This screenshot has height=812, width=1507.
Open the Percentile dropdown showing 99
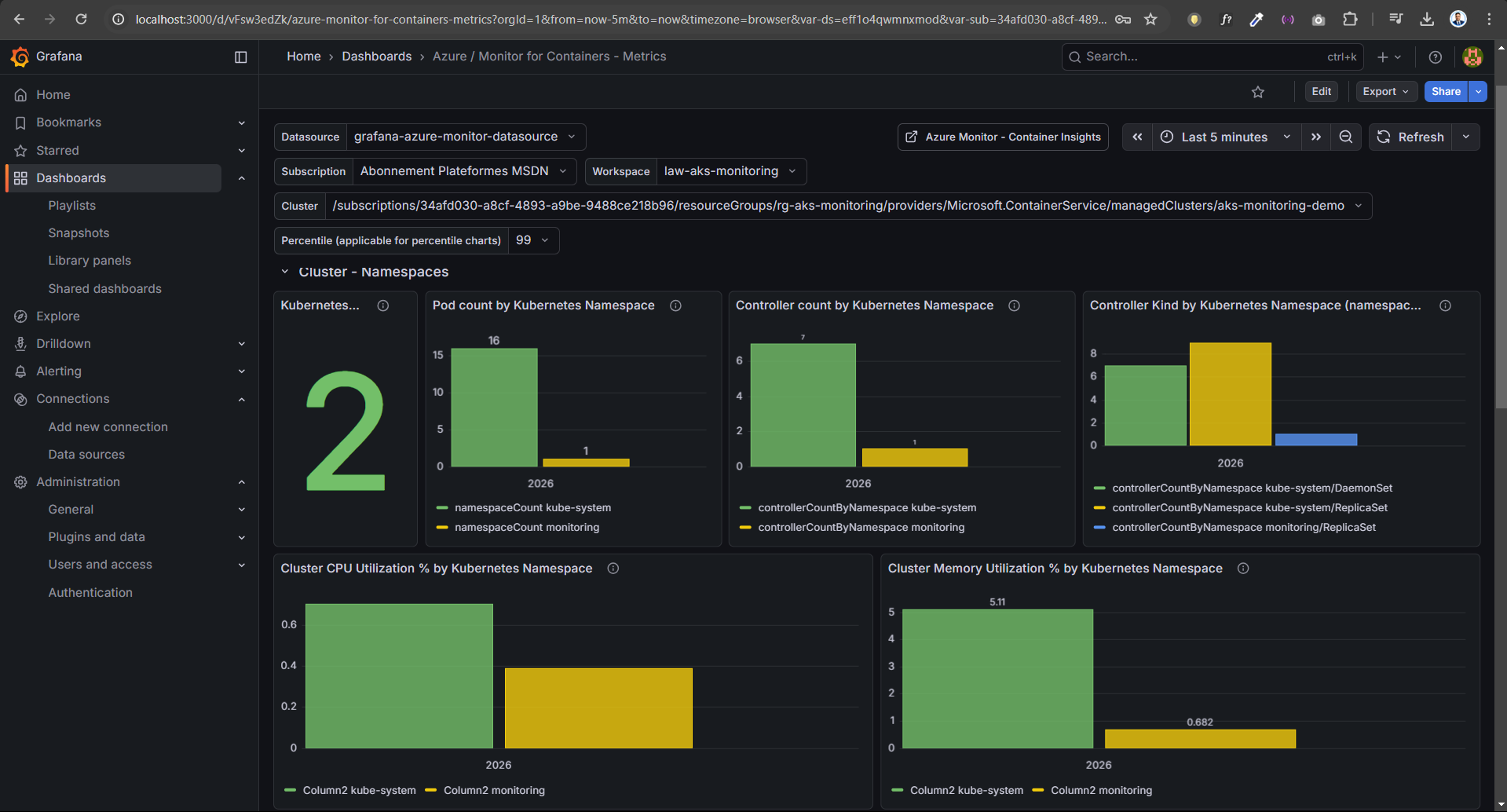pos(532,240)
